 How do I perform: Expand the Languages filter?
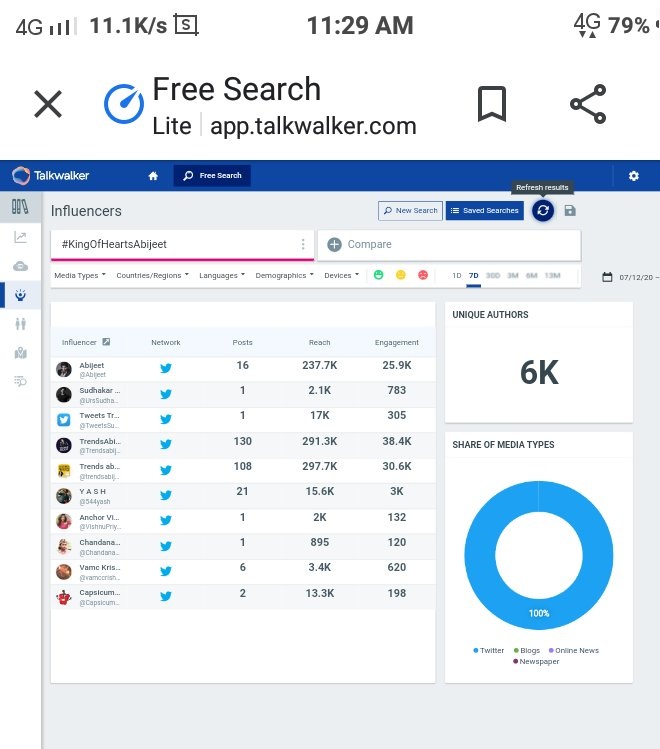(x=222, y=275)
